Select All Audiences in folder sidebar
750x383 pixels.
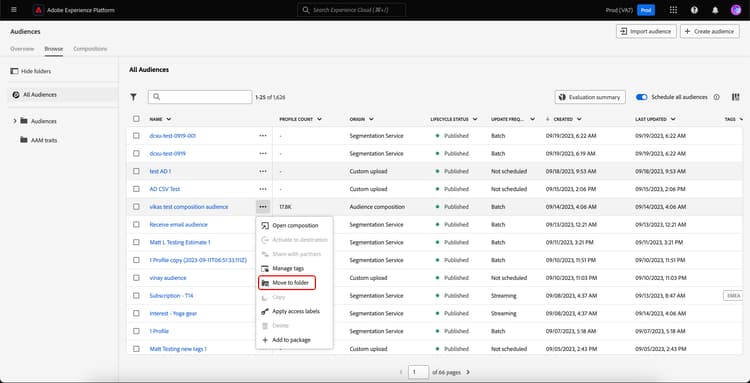click(63, 95)
